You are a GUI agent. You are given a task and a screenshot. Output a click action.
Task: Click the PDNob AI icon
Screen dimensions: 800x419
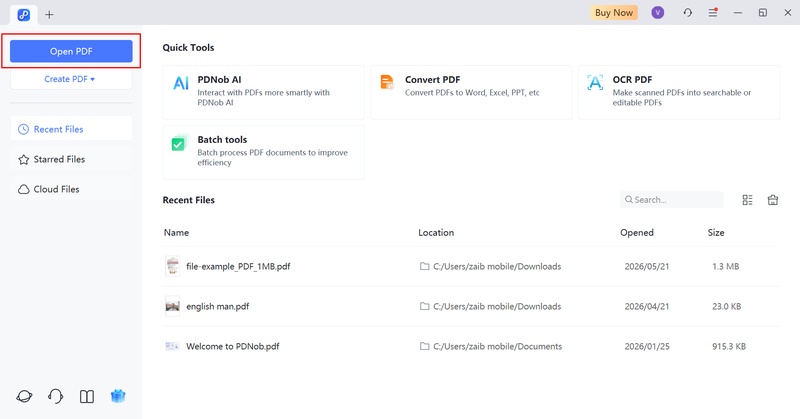pyautogui.click(x=181, y=83)
